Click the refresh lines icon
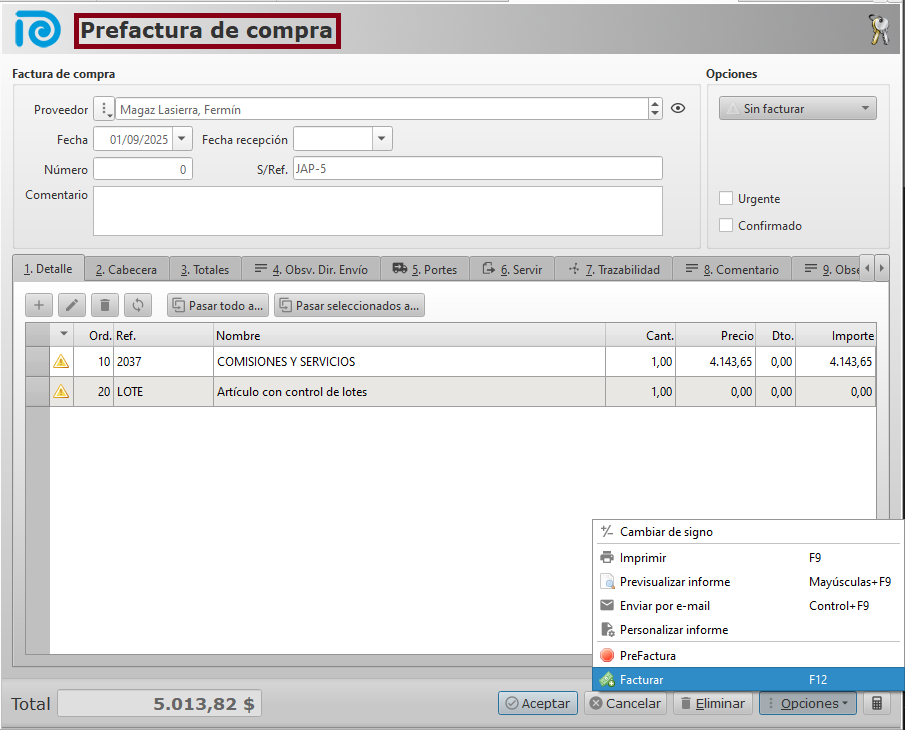Screen dimensions: 905x730 pos(137,305)
